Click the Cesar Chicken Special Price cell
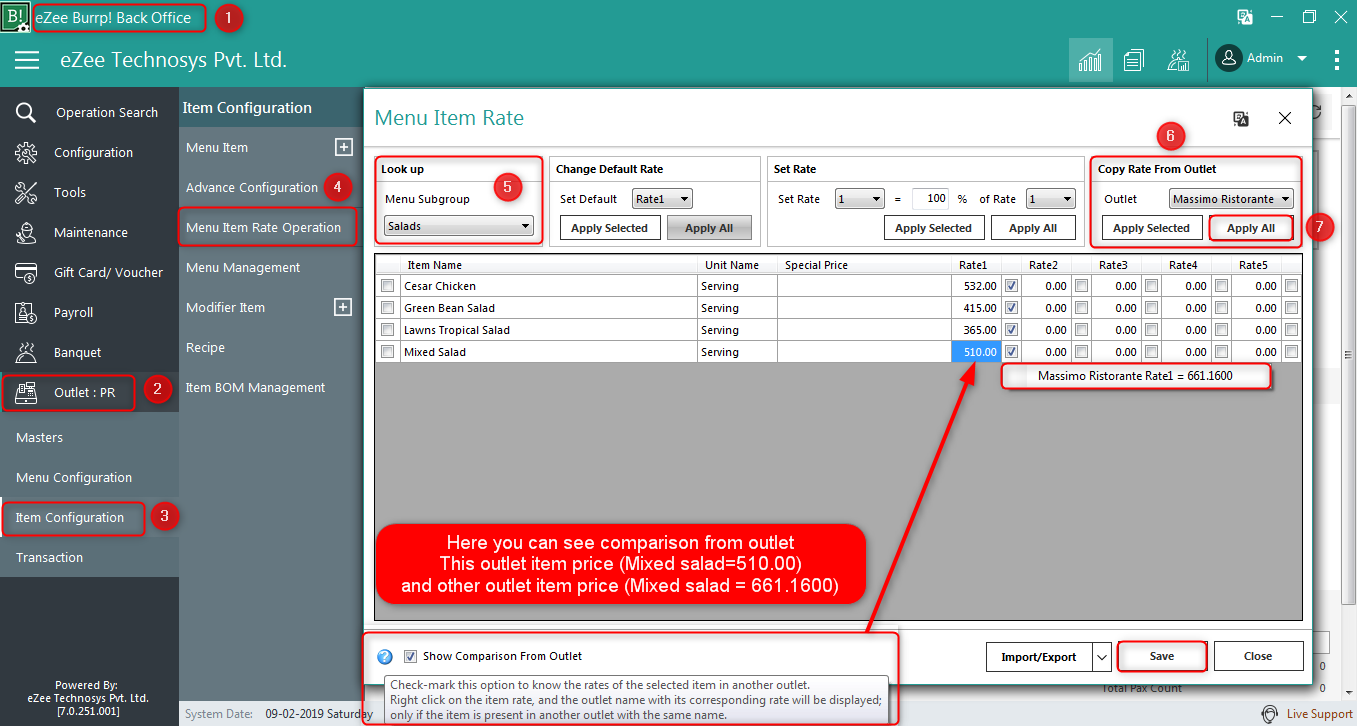Screen dimensions: 1357x726 point(863,286)
